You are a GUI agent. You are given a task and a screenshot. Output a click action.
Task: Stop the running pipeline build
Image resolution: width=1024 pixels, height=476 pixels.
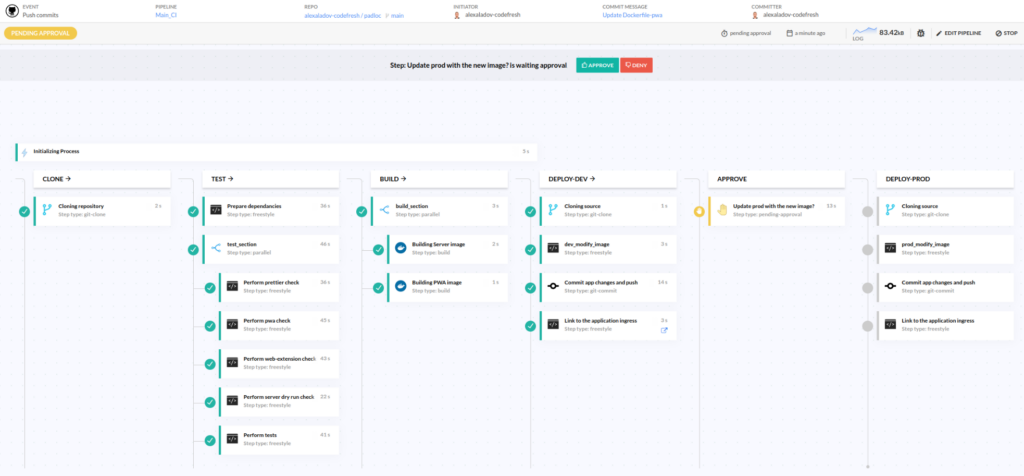1004,33
